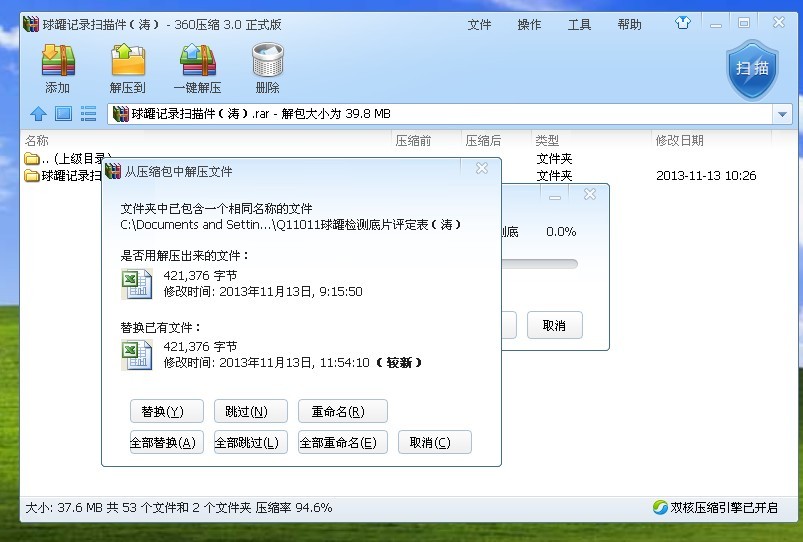803x542 pixels.
Task: Click the 解压到 (Extract to) toolbar icon
Action: 128,68
